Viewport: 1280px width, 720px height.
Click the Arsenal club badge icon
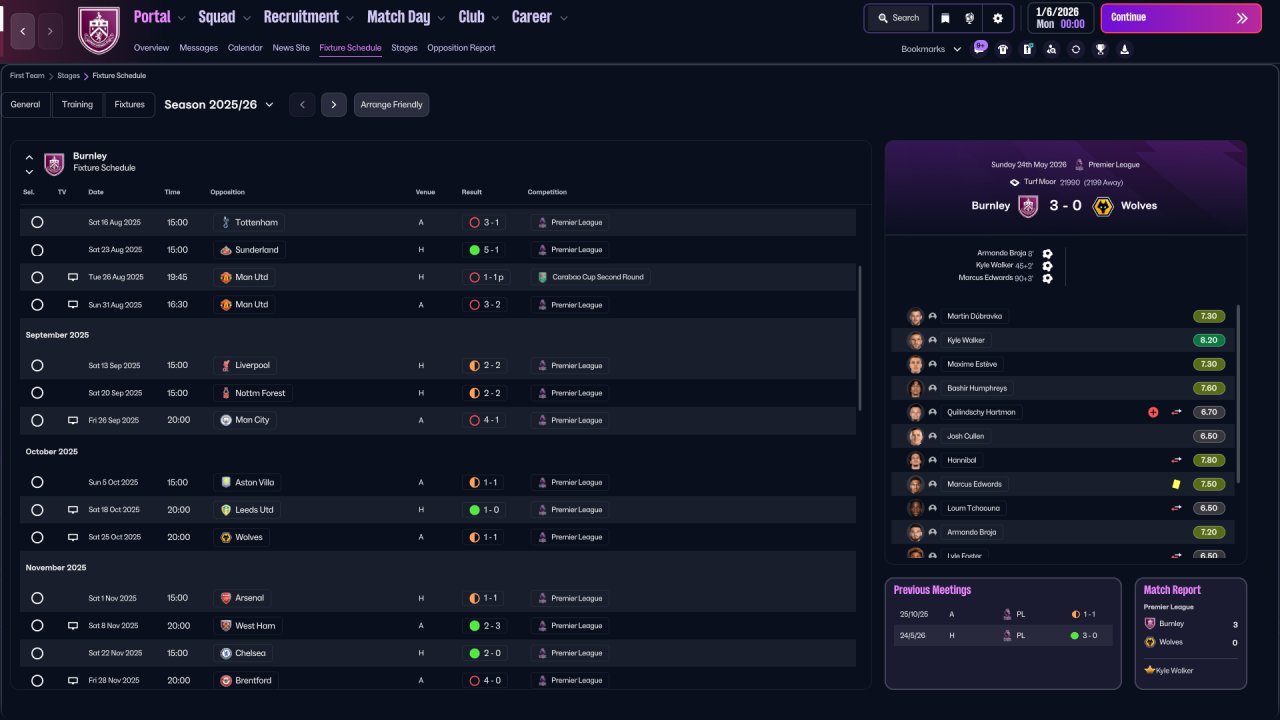click(226, 598)
